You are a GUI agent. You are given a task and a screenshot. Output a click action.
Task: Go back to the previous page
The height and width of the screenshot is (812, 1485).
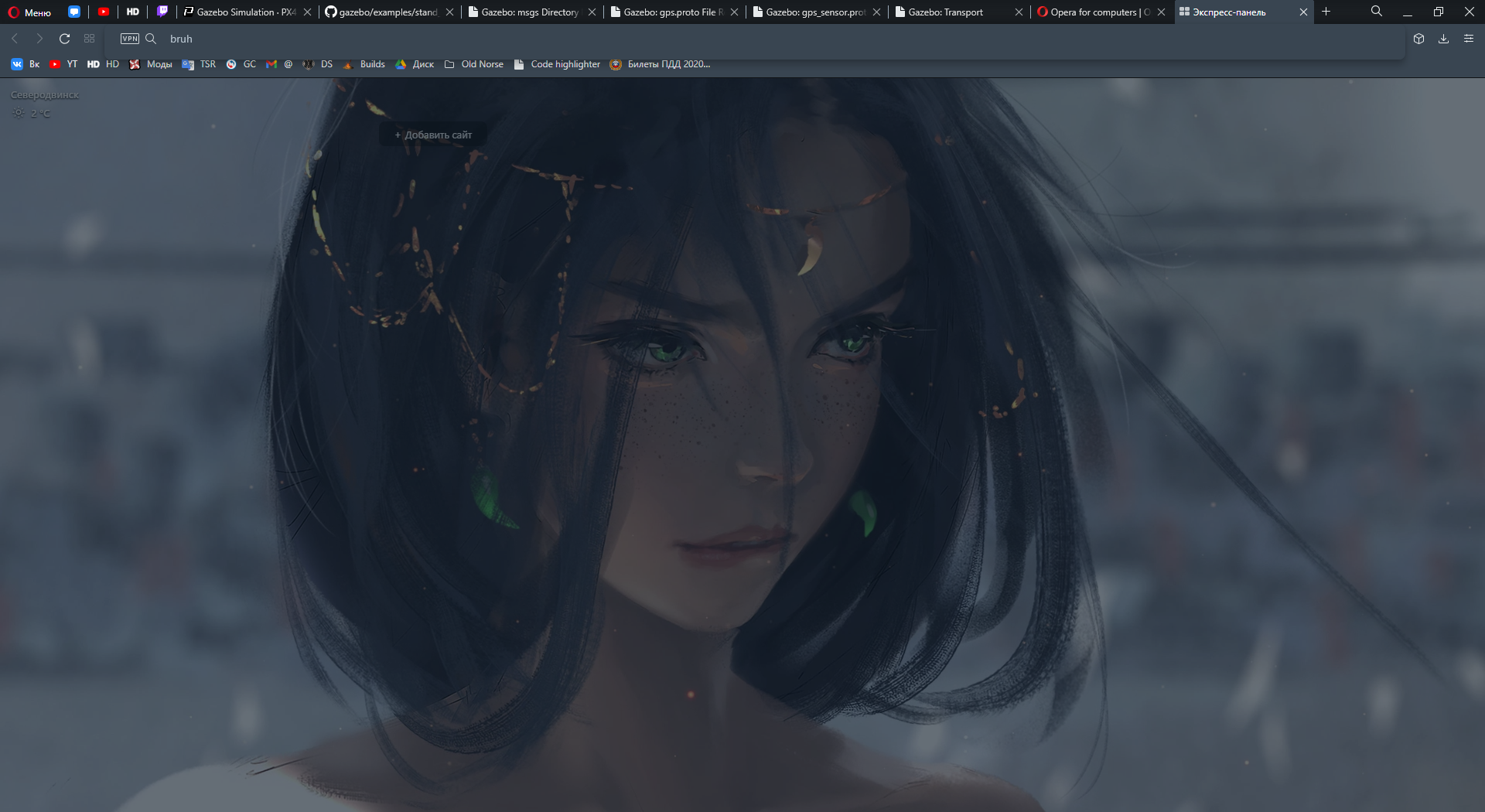pyautogui.click(x=15, y=39)
